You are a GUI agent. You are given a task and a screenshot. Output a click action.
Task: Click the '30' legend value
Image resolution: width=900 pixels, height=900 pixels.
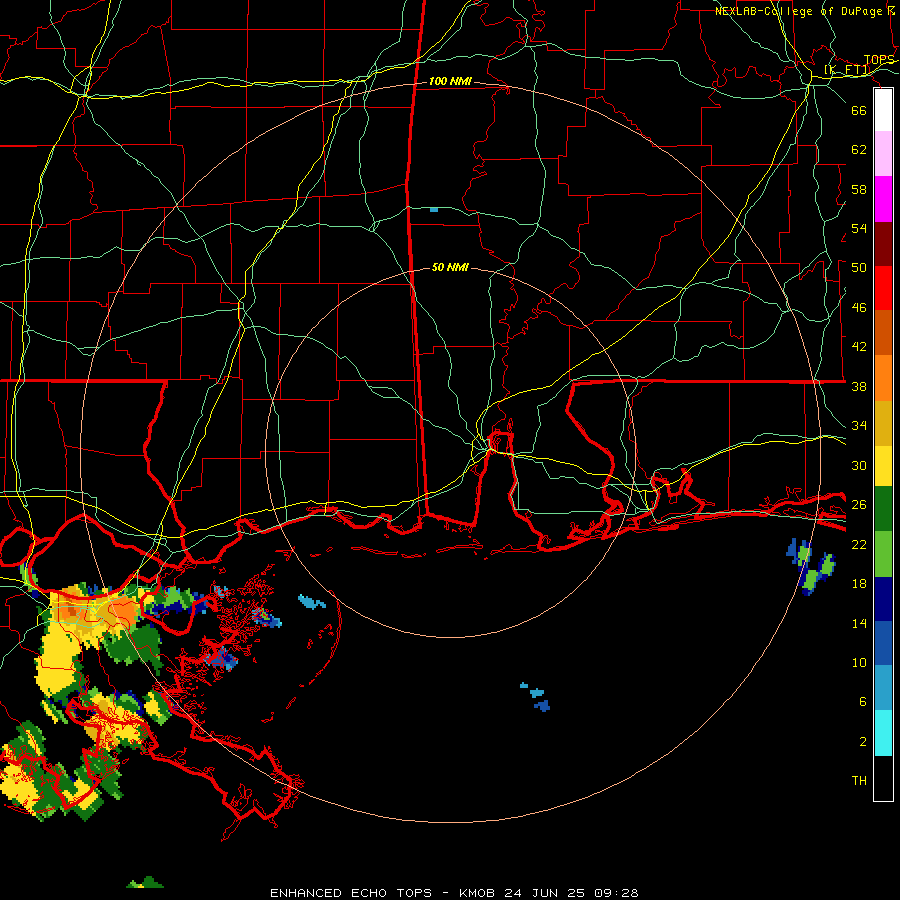click(859, 465)
